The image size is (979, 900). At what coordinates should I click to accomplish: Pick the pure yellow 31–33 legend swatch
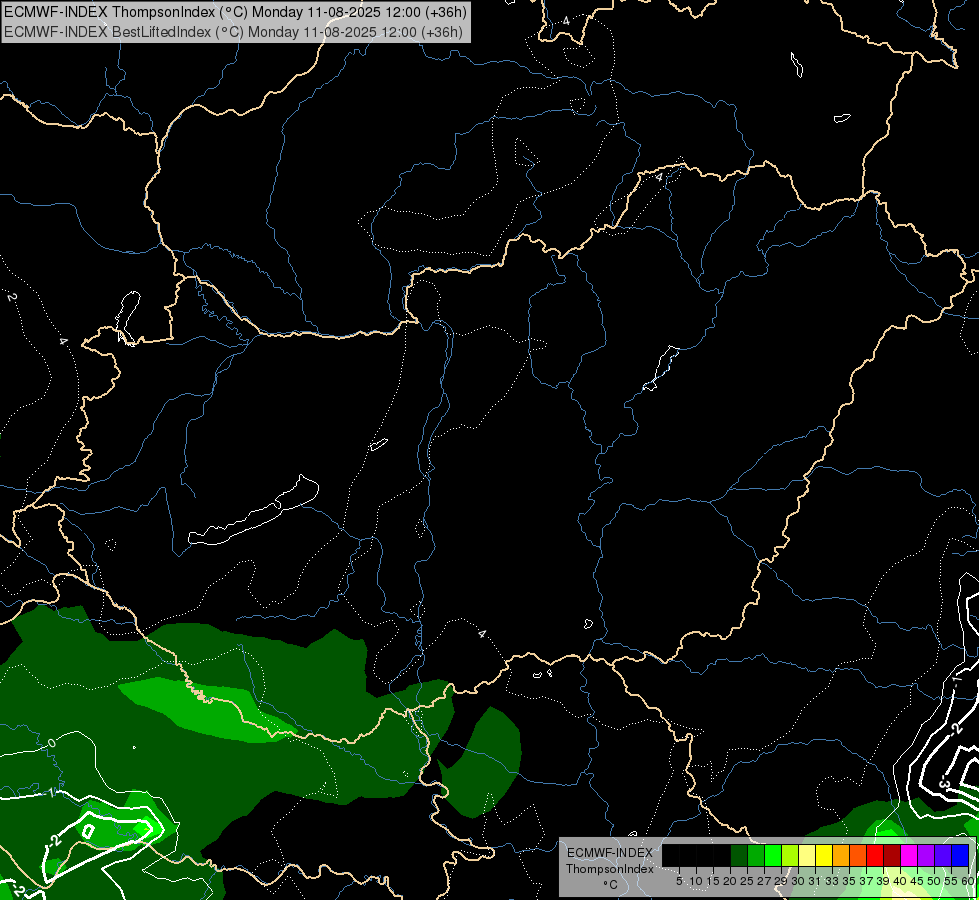pyautogui.click(x=824, y=855)
